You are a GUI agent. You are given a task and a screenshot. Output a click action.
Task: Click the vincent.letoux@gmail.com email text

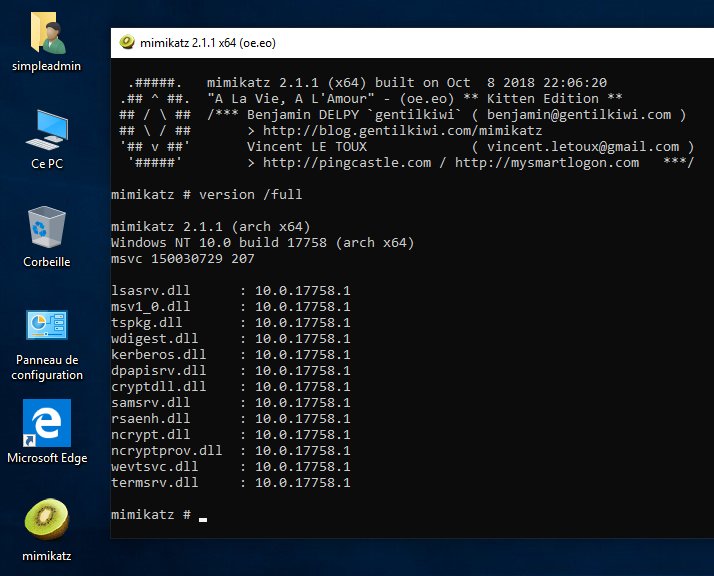(x=583, y=147)
